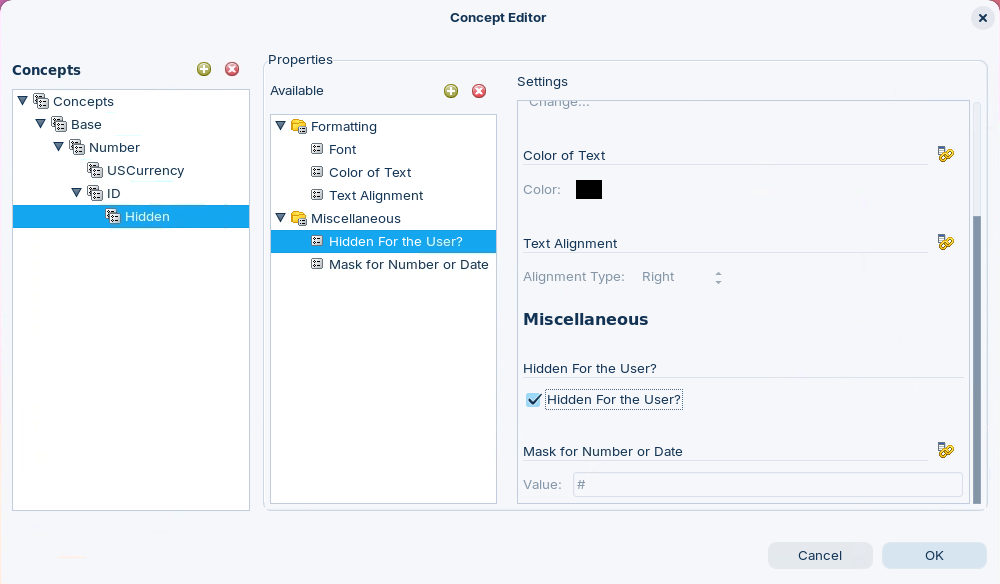
Task: Remove property using the red delete icon
Action: click(479, 91)
